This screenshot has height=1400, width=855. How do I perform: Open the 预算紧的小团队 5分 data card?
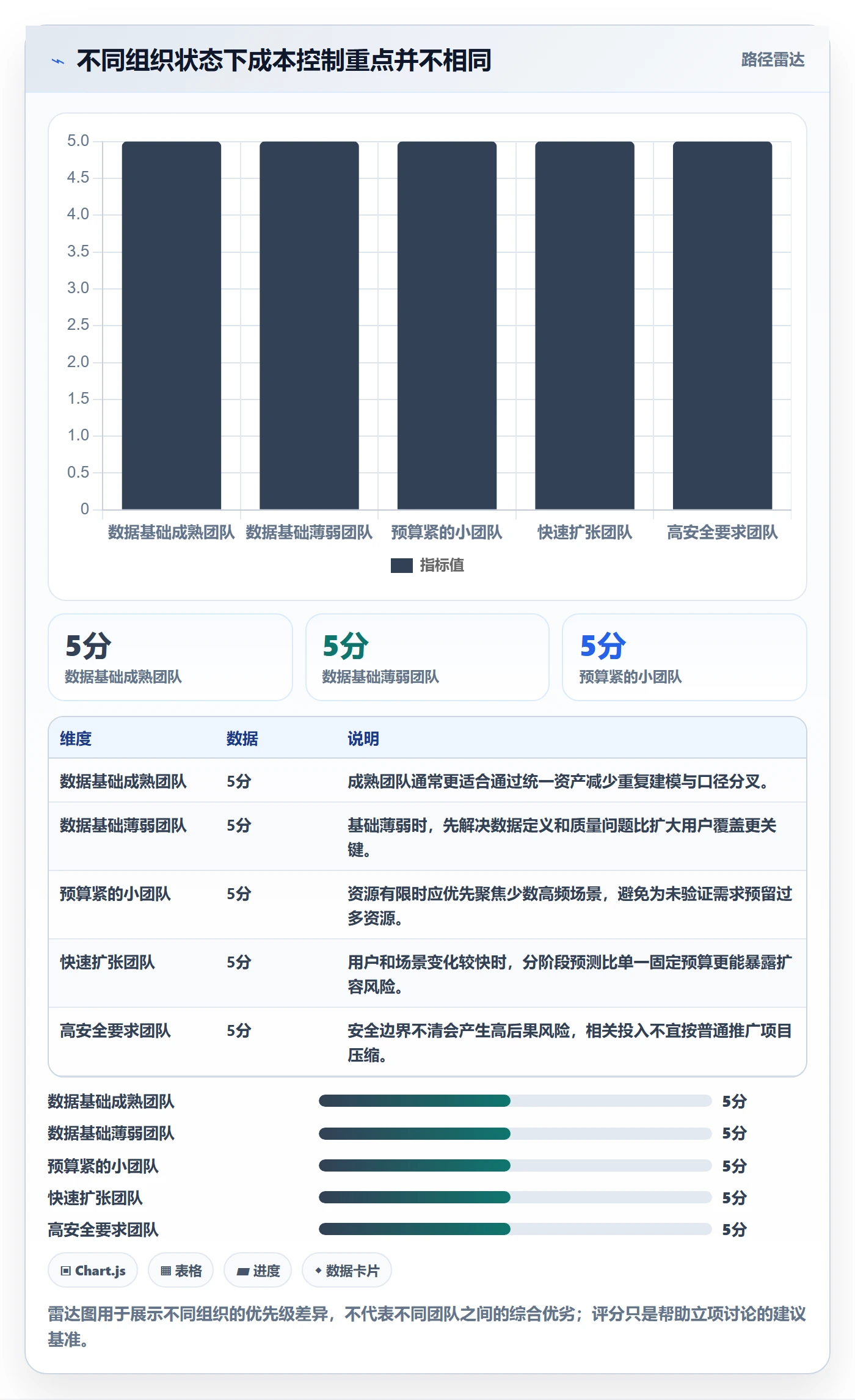[685, 657]
